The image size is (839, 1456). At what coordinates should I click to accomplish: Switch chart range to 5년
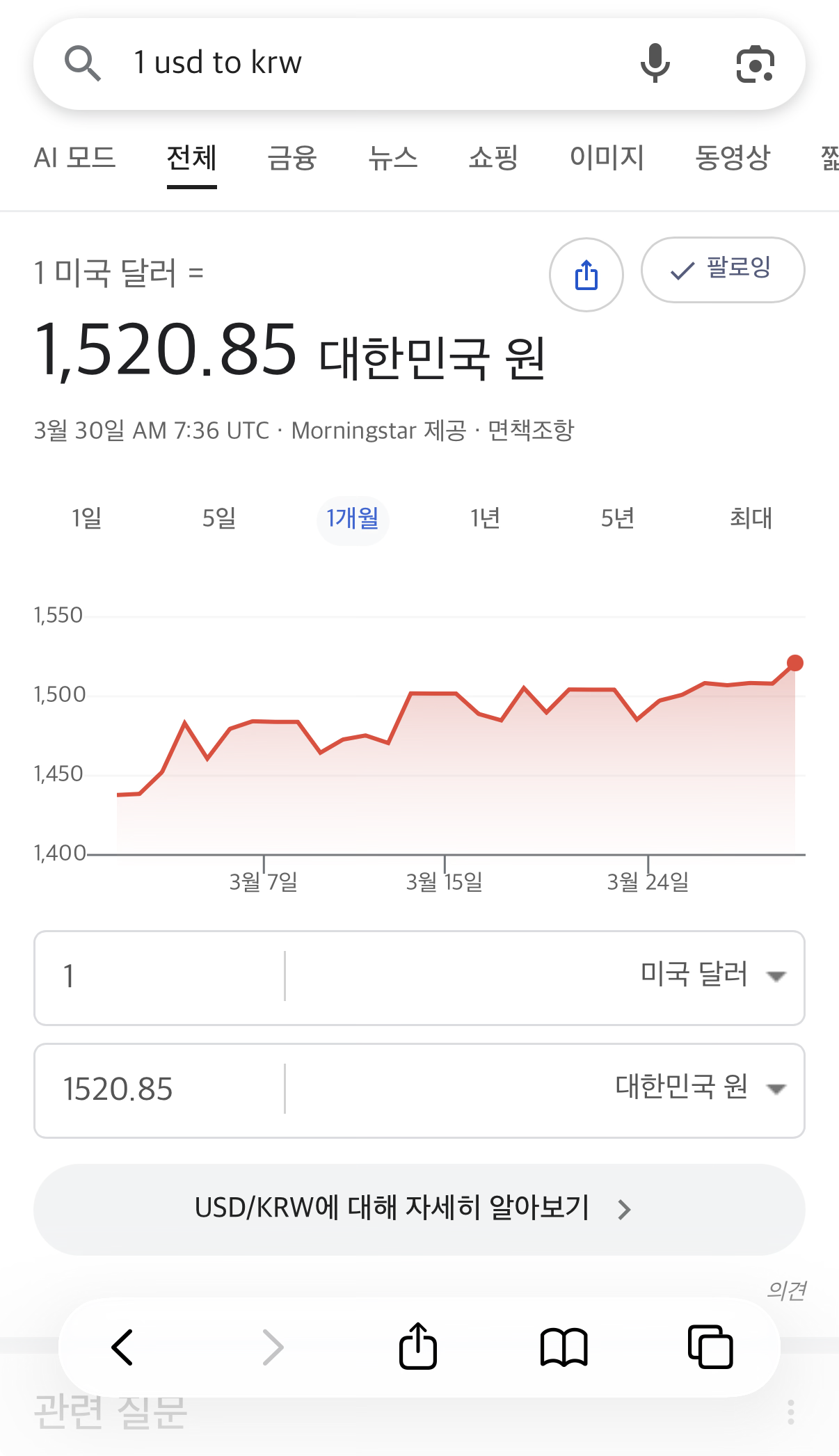[x=617, y=518]
